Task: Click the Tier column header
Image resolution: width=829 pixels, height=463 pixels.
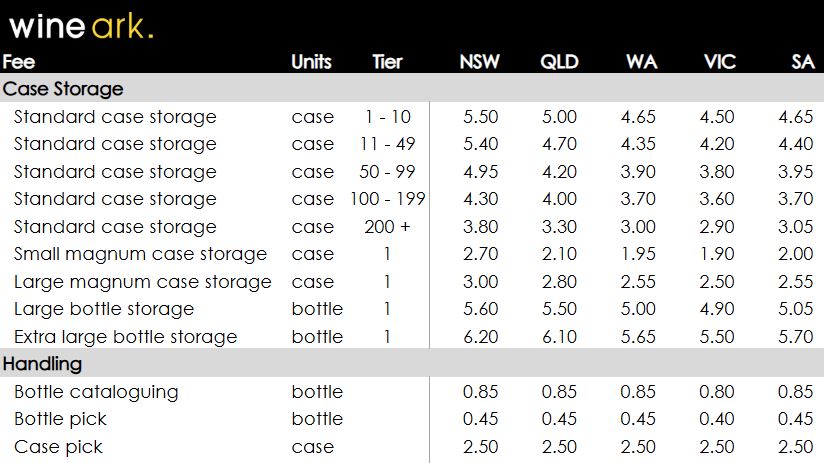Action: [x=387, y=62]
